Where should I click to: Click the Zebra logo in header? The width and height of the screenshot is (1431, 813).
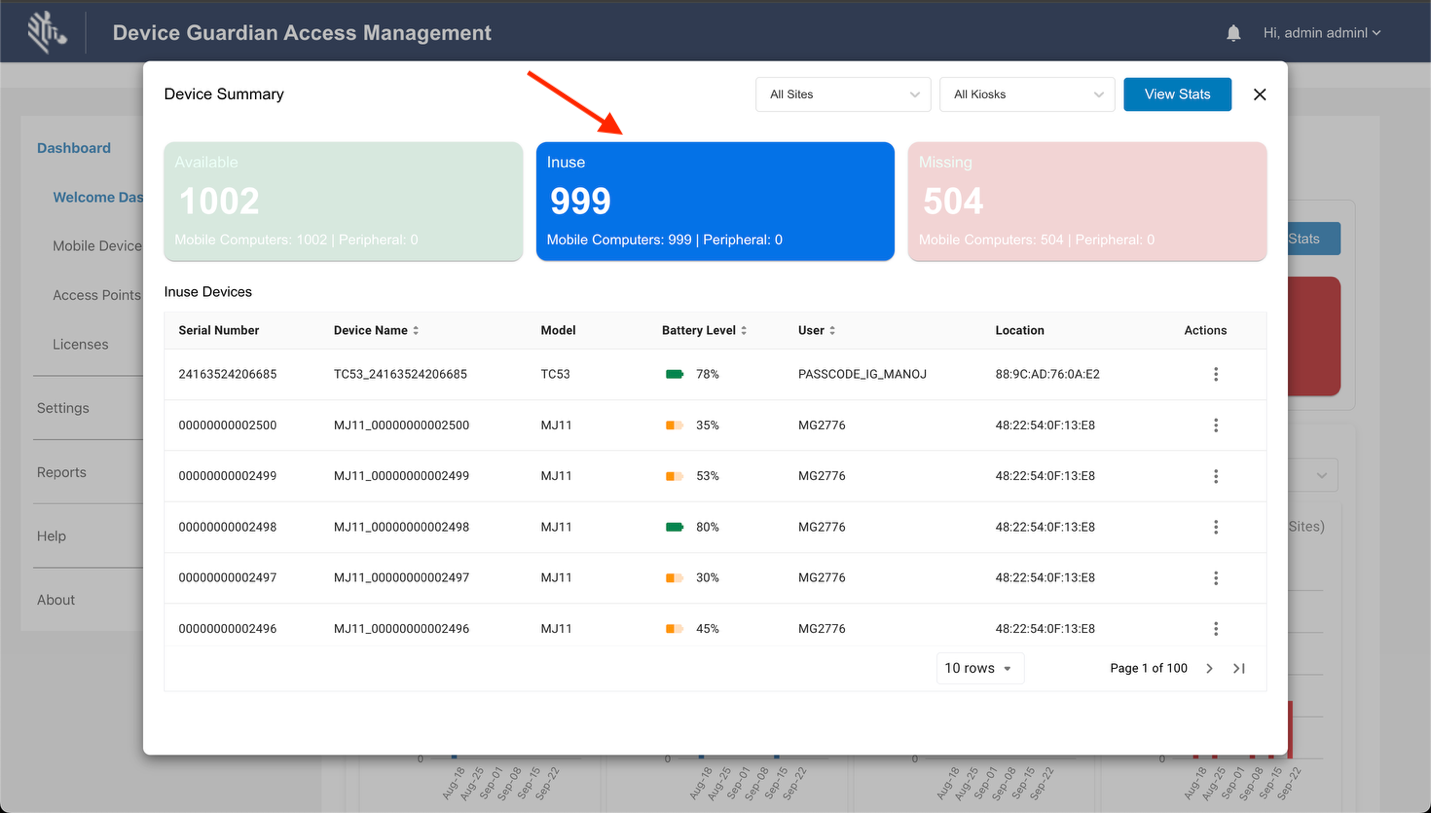[46, 33]
